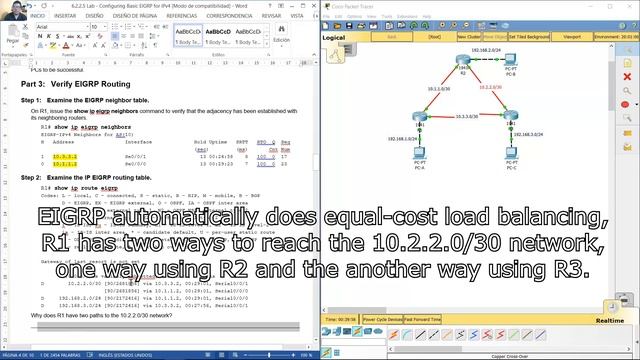Click router R2 in the topology

point(463,60)
